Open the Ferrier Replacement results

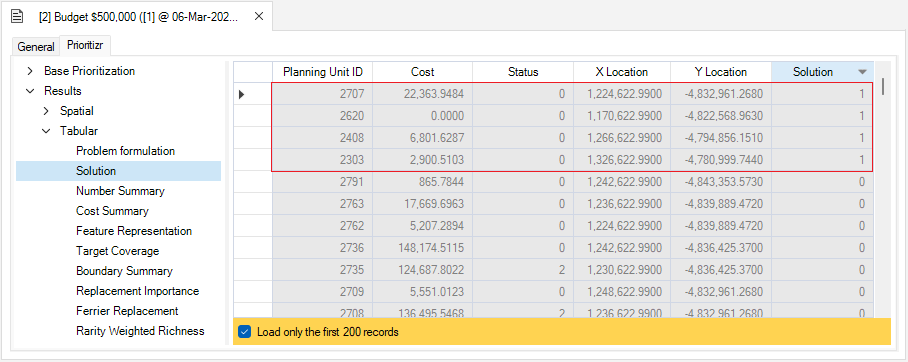[x=127, y=311]
